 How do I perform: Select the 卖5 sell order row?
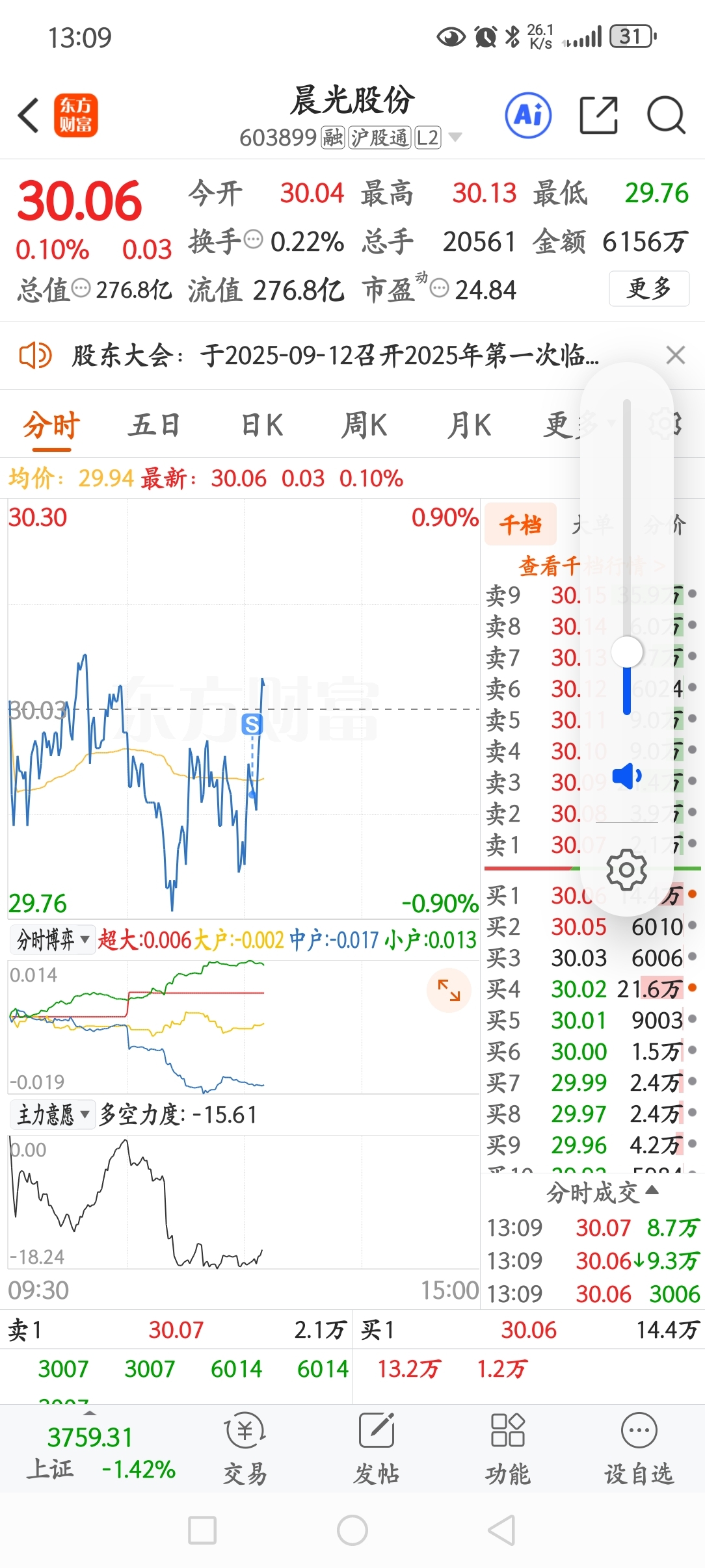click(x=592, y=720)
